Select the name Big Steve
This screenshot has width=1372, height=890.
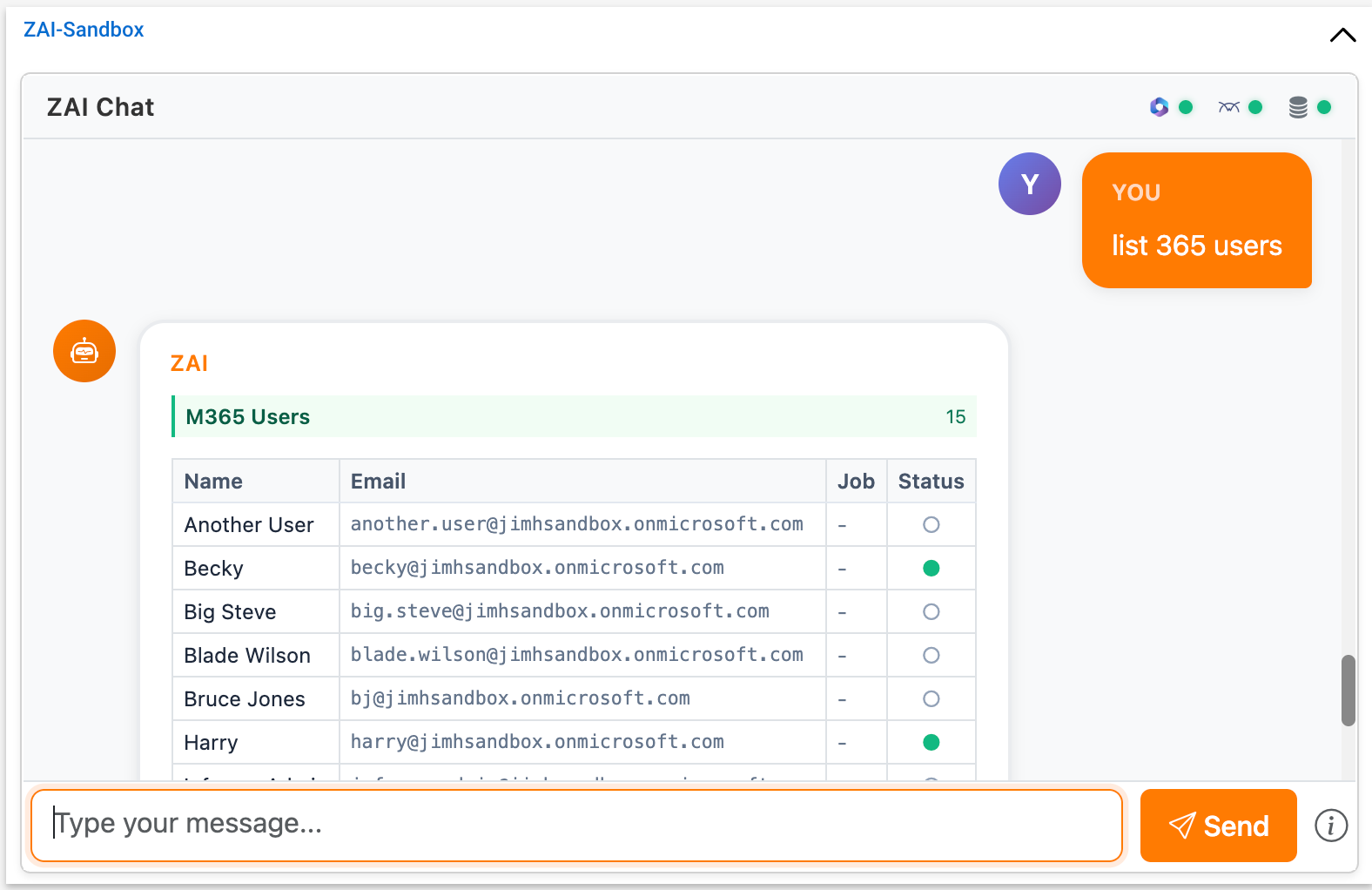tap(230, 612)
